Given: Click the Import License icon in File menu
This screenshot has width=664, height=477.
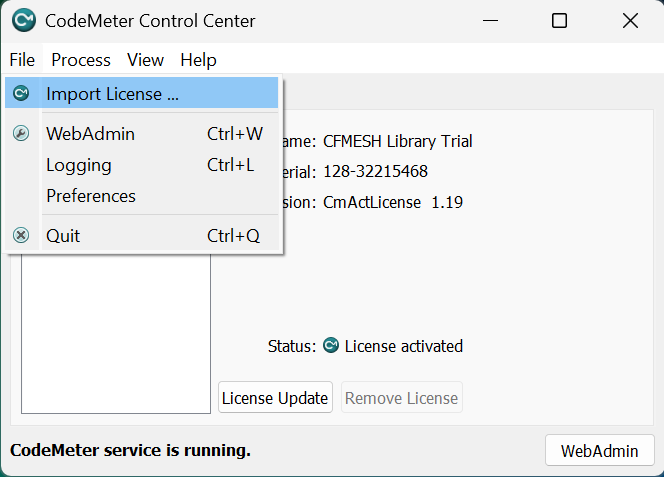Looking at the screenshot, I should coord(21,94).
